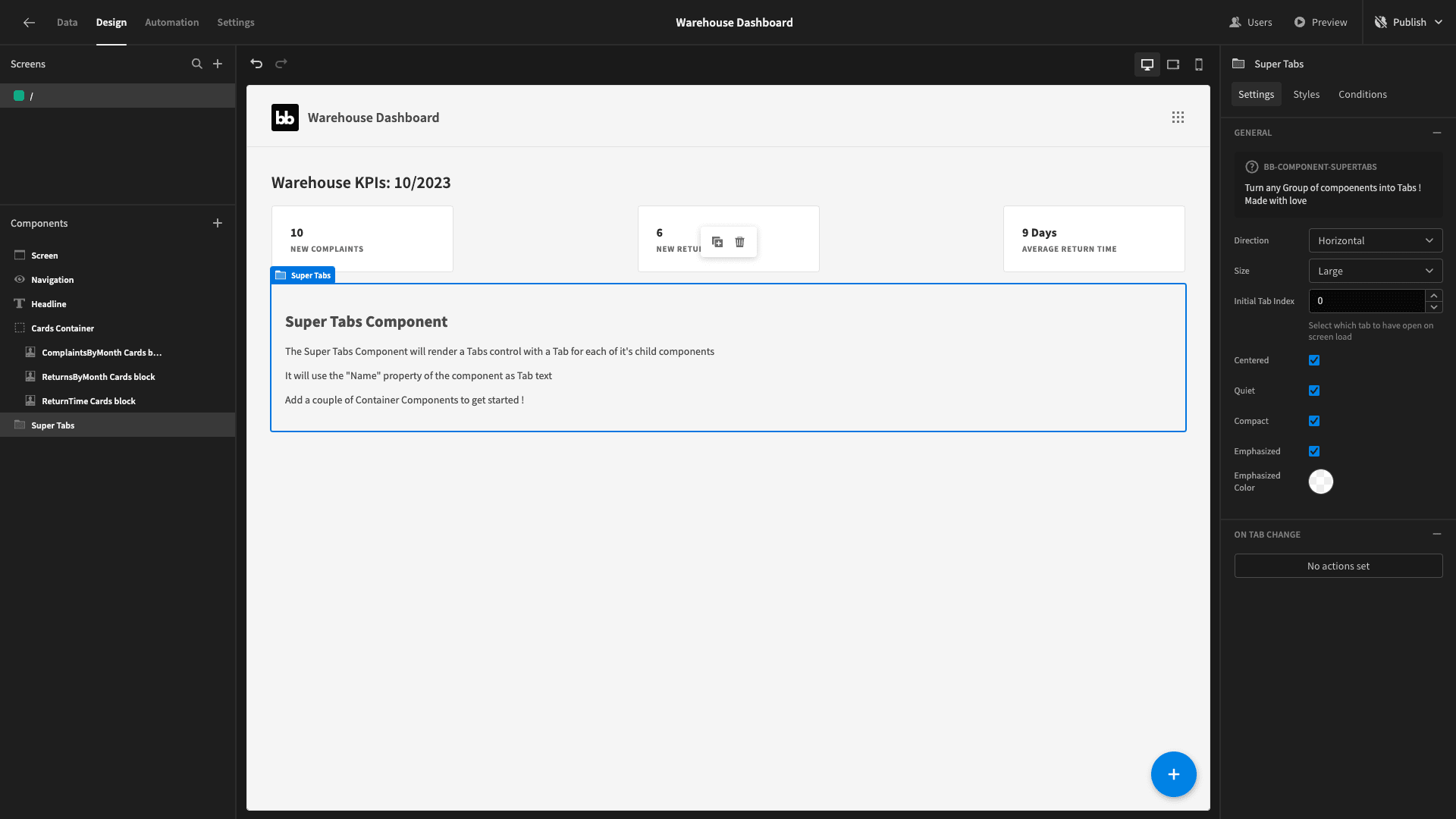Expand the General section collapser
Image resolution: width=1456 pixels, height=819 pixels.
(1438, 131)
